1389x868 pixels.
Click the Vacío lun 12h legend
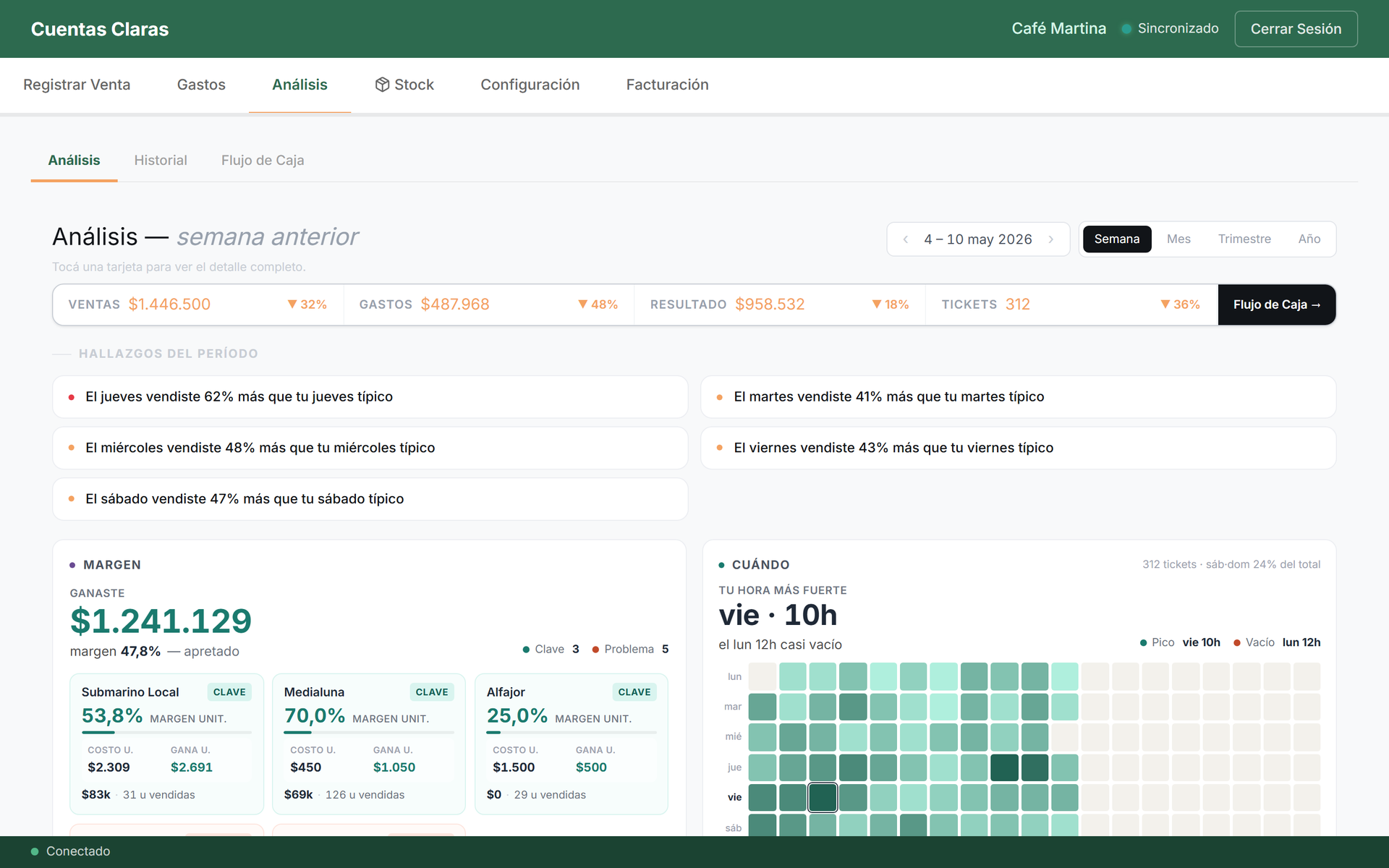(x=1277, y=642)
